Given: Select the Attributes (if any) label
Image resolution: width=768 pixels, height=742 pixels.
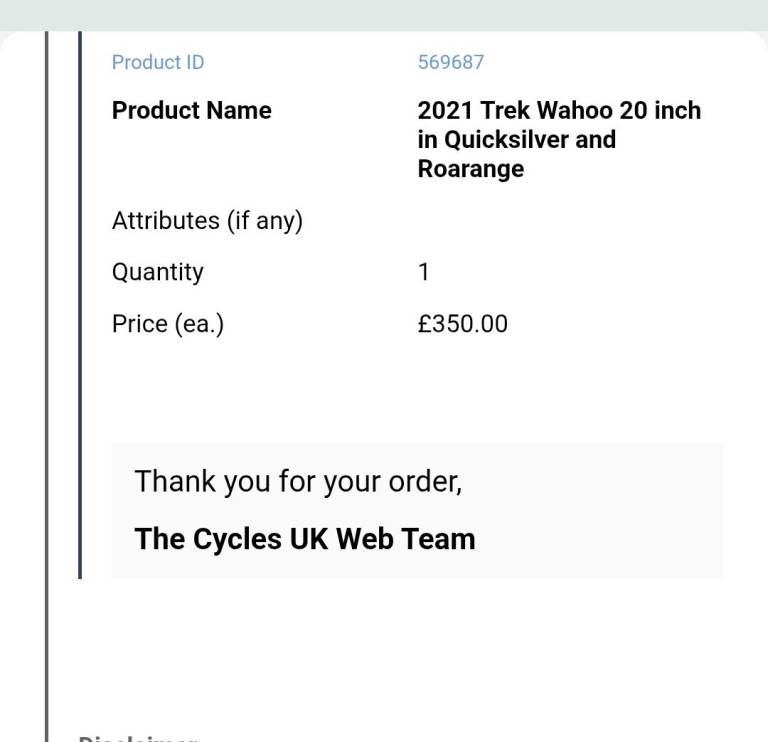Looking at the screenshot, I should point(207,220).
